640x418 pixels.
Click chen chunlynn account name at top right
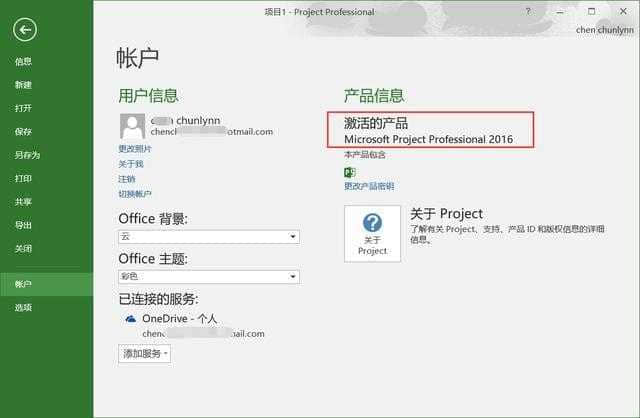click(x=604, y=30)
